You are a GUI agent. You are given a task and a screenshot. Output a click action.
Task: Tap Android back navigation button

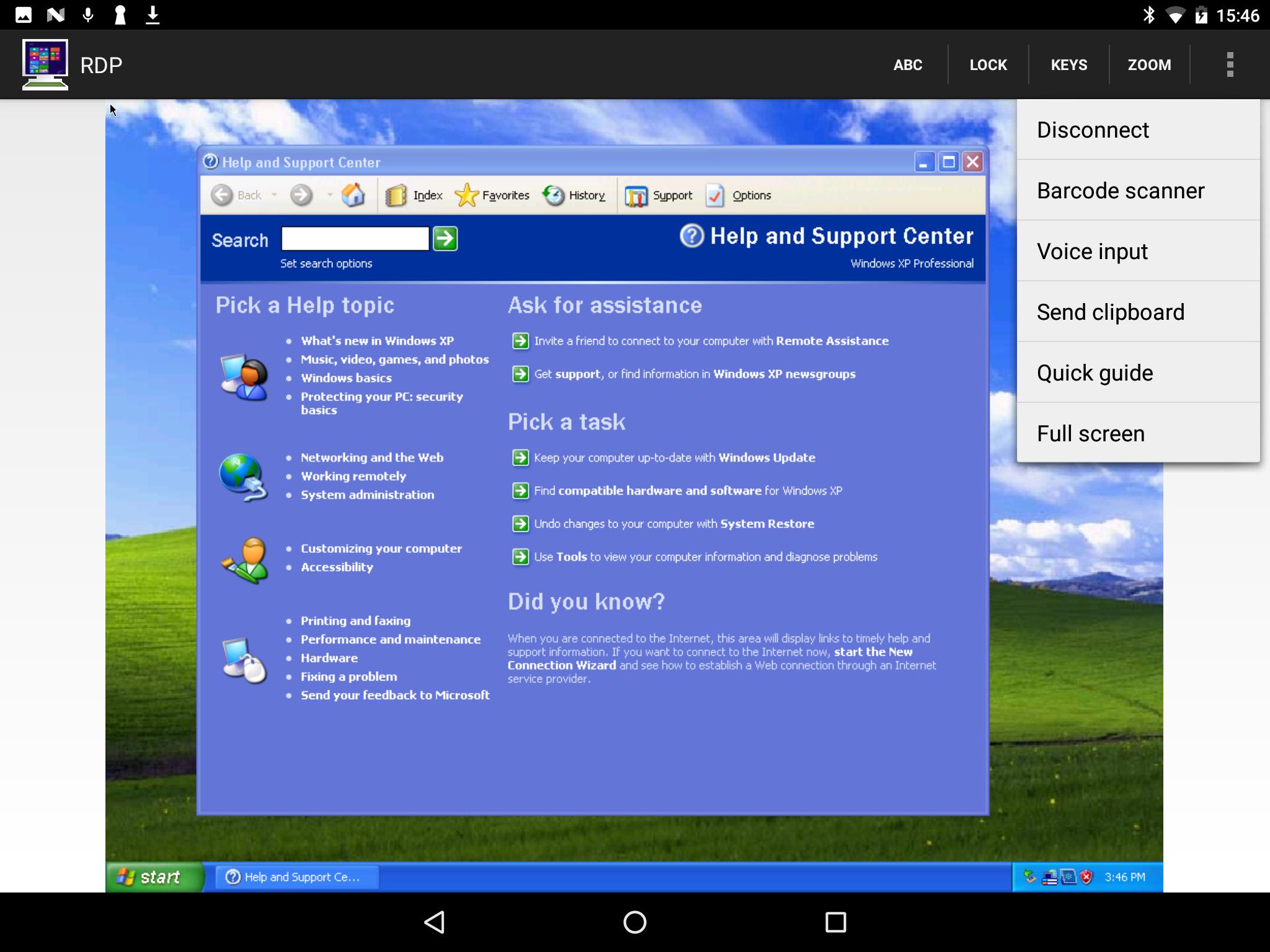pyautogui.click(x=434, y=922)
